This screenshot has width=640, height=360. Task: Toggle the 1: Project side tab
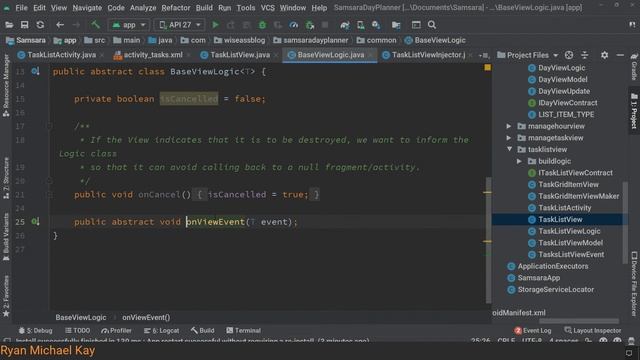point(634,111)
